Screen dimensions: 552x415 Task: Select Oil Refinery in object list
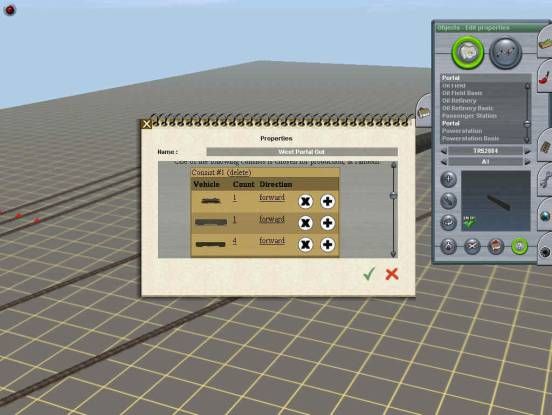point(459,101)
